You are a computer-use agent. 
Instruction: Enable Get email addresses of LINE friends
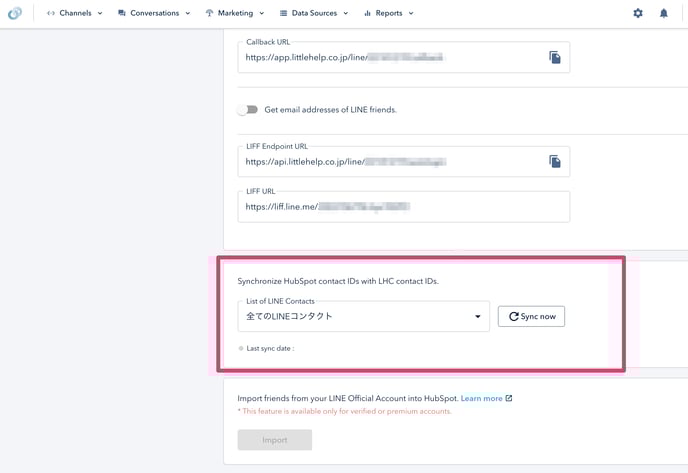pos(247,110)
